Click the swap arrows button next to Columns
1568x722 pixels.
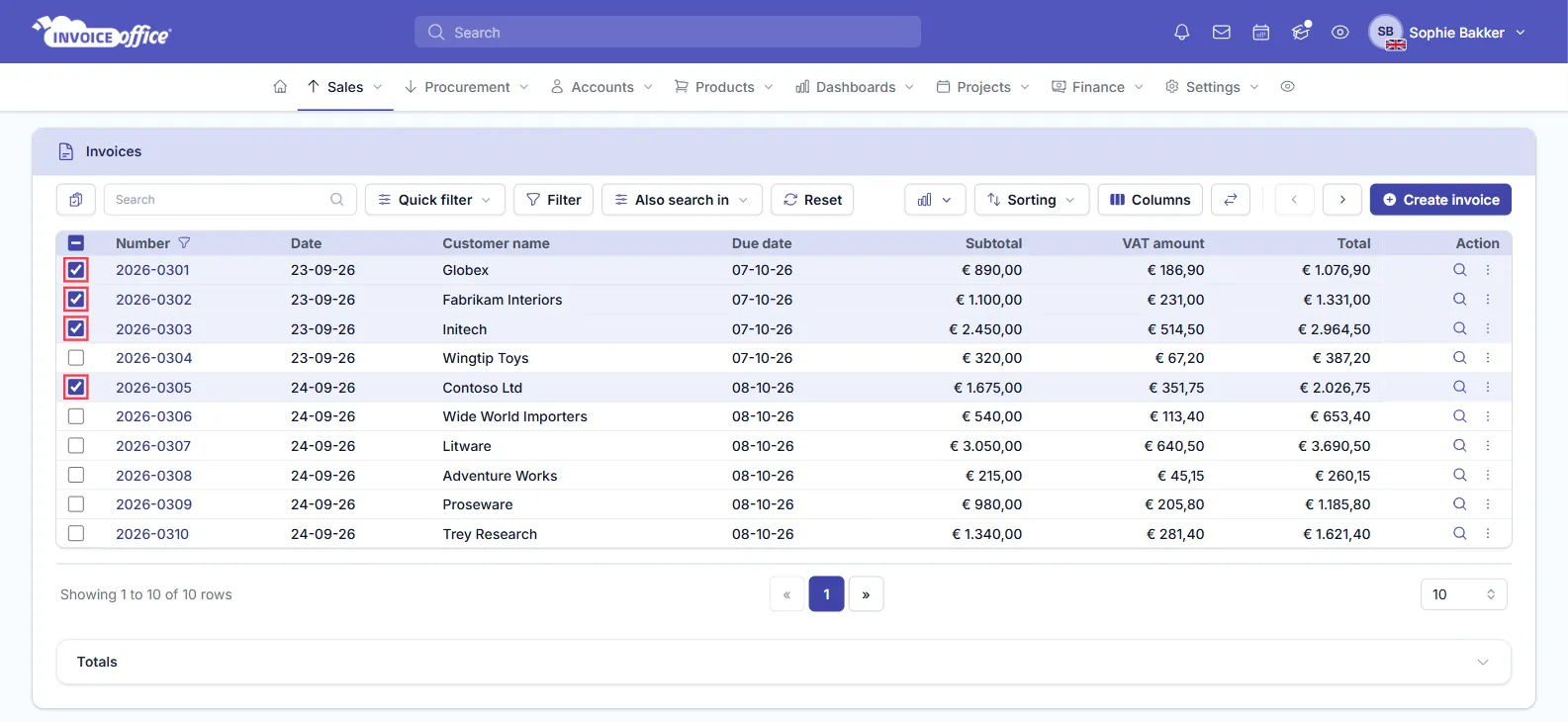[1231, 200]
